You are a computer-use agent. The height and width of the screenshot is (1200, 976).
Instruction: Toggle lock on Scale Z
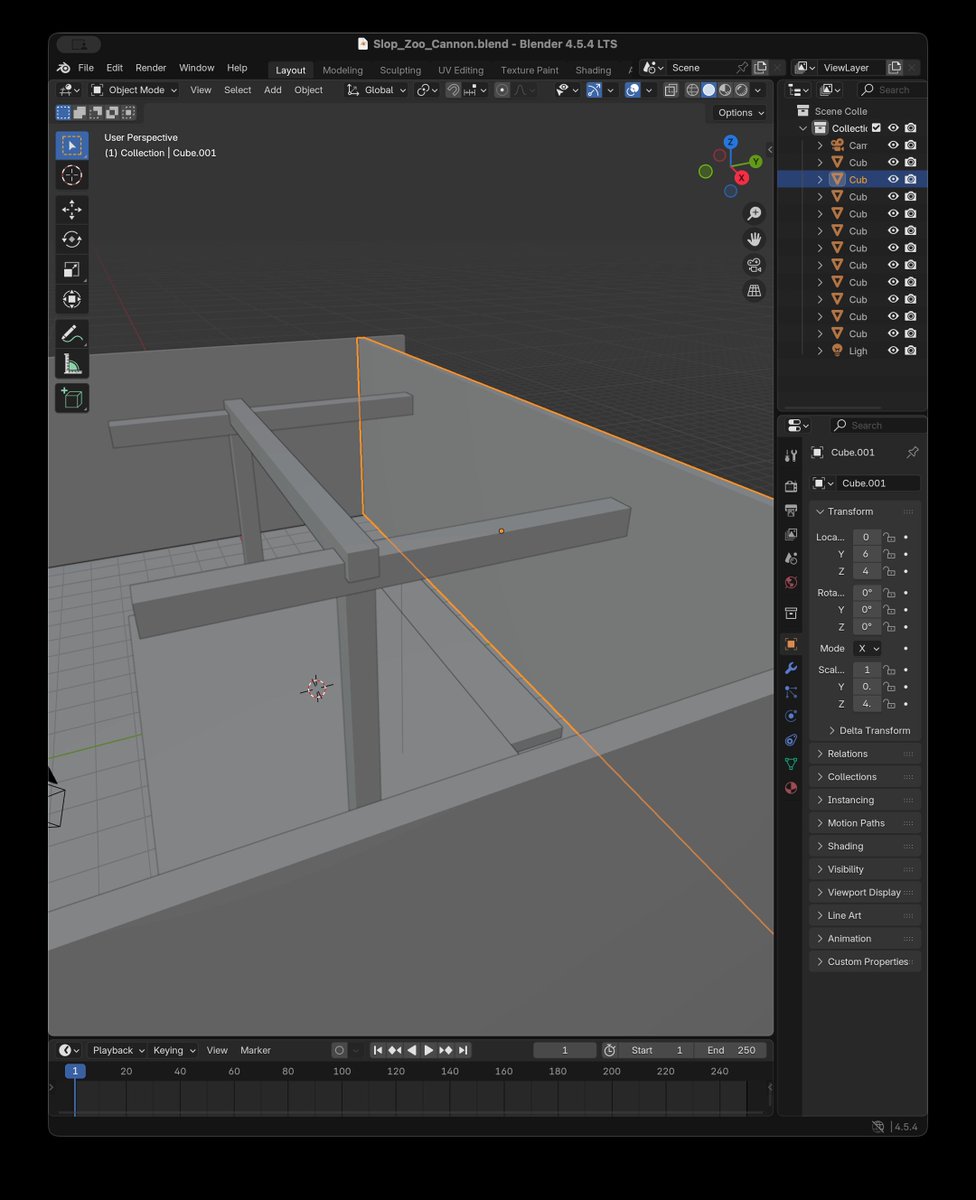[x=889, y=704]
